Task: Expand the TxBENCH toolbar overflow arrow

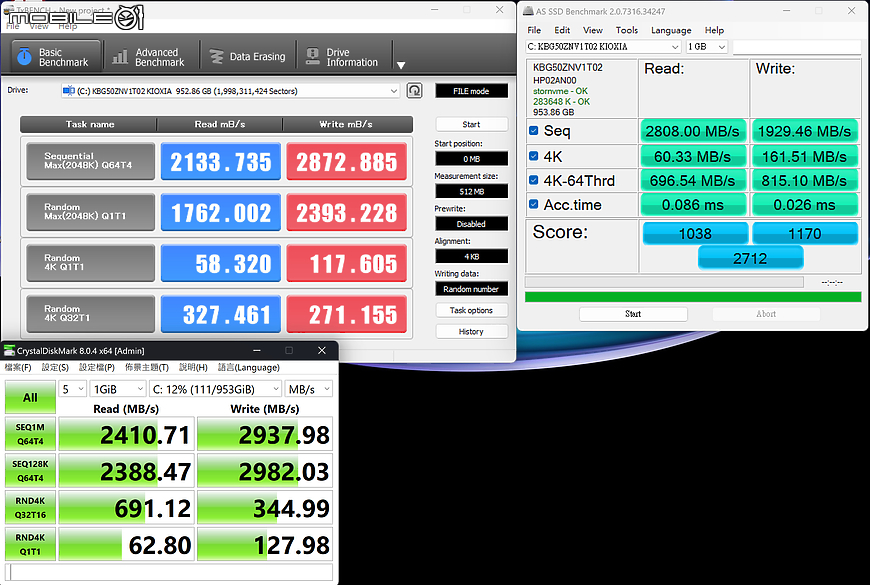Action: pyautogui.click(x=401, y=65)
